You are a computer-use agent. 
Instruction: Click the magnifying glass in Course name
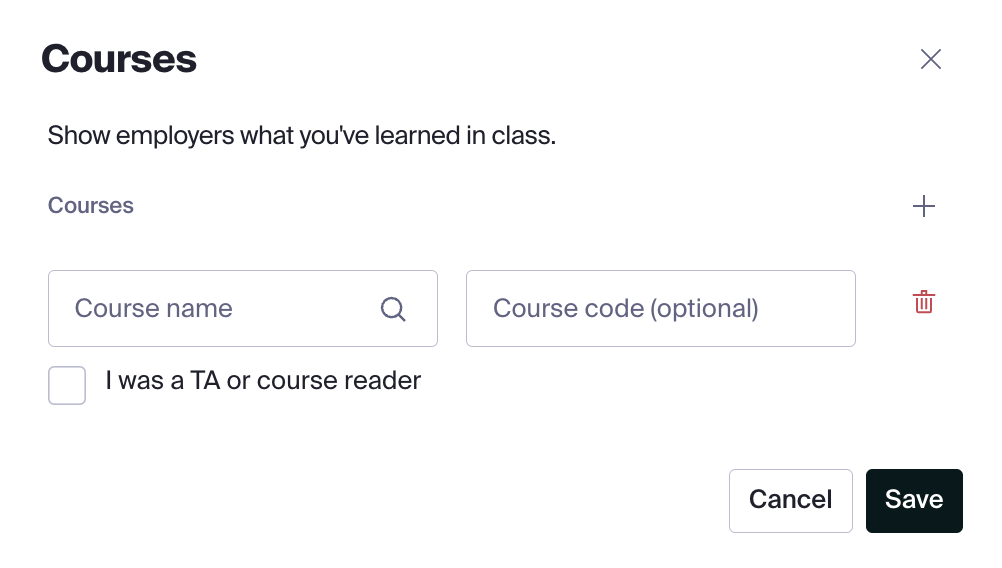393,309
